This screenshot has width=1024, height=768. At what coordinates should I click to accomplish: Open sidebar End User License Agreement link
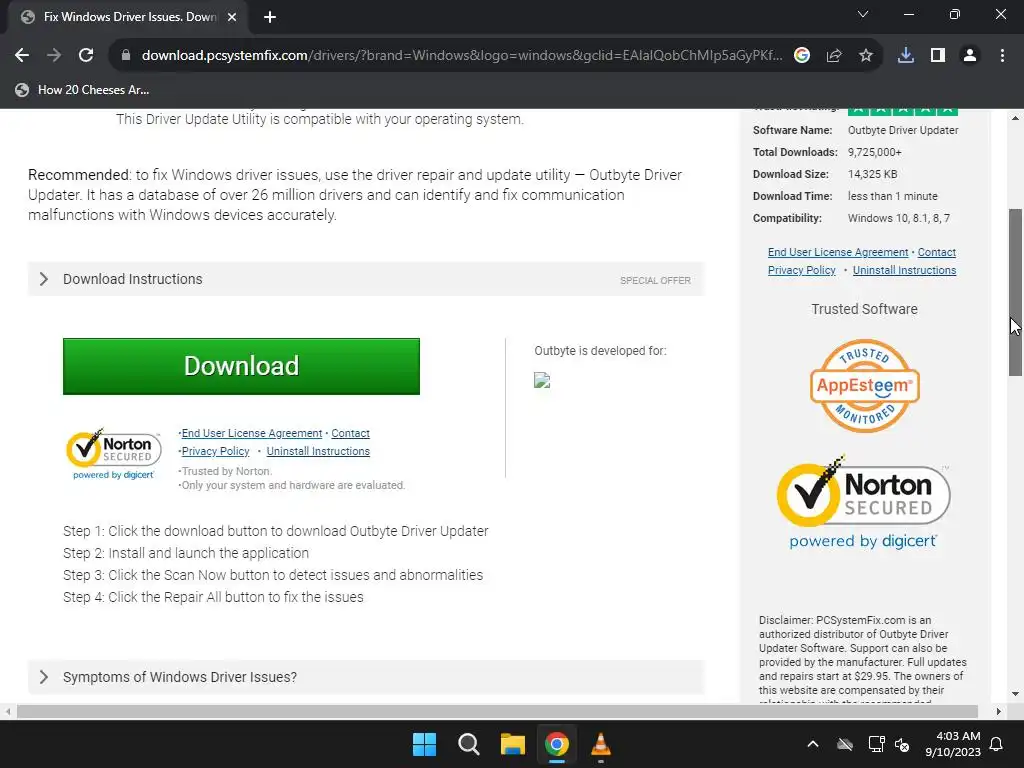pos(838,252)
